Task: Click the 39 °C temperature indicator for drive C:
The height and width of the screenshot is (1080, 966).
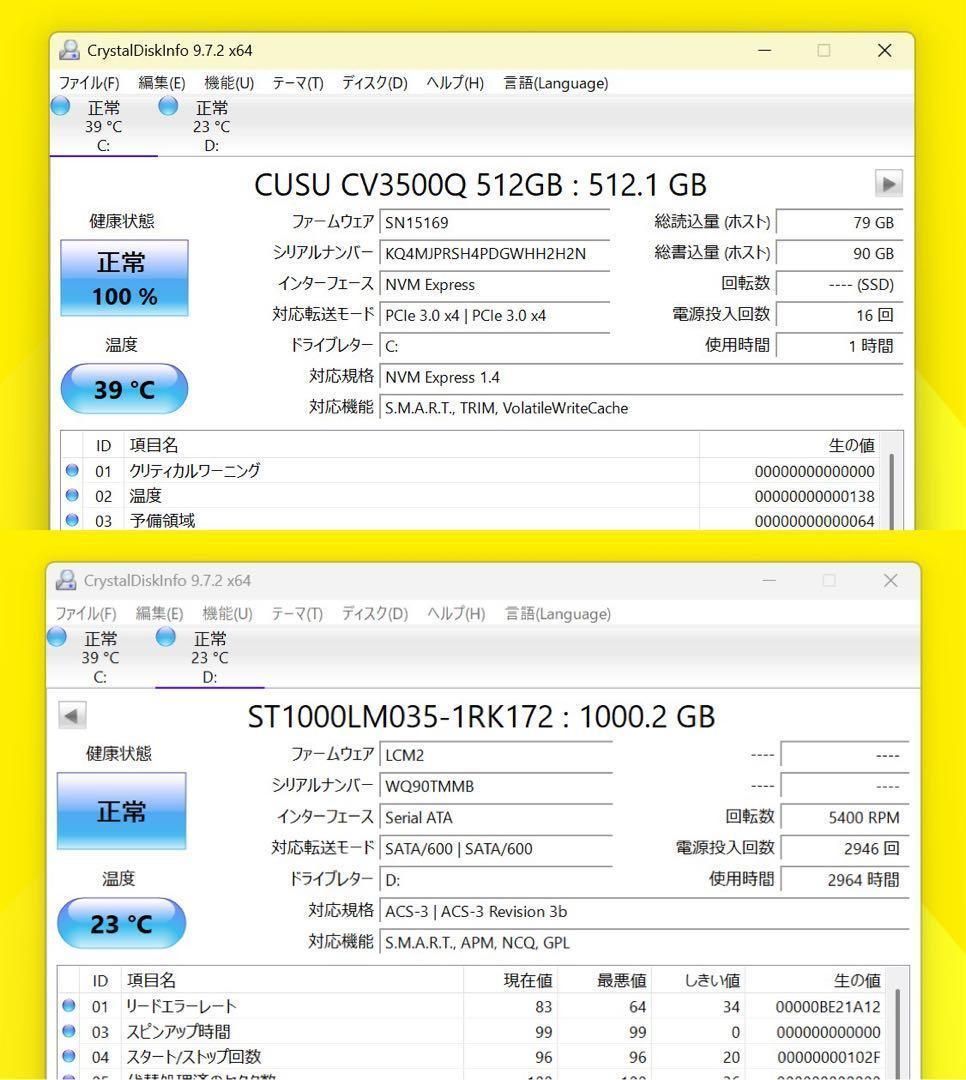Action: 123,389
